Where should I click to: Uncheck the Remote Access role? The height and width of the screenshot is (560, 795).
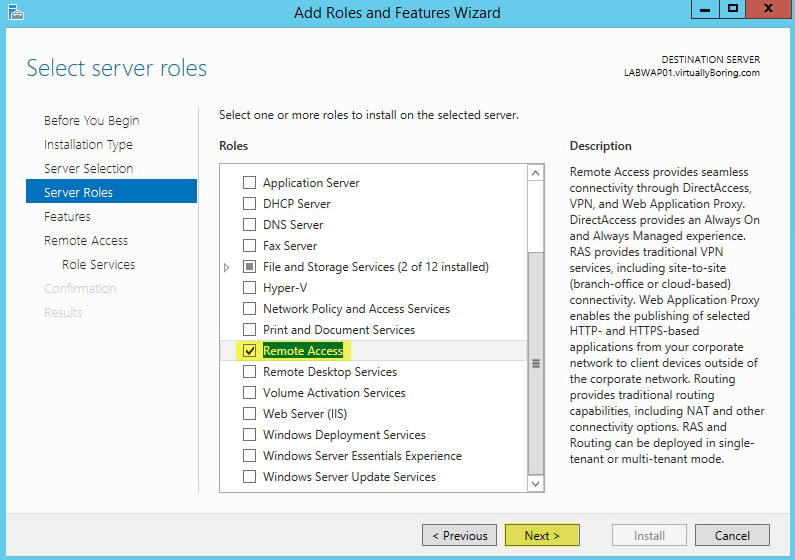click(x=249, y=351)
